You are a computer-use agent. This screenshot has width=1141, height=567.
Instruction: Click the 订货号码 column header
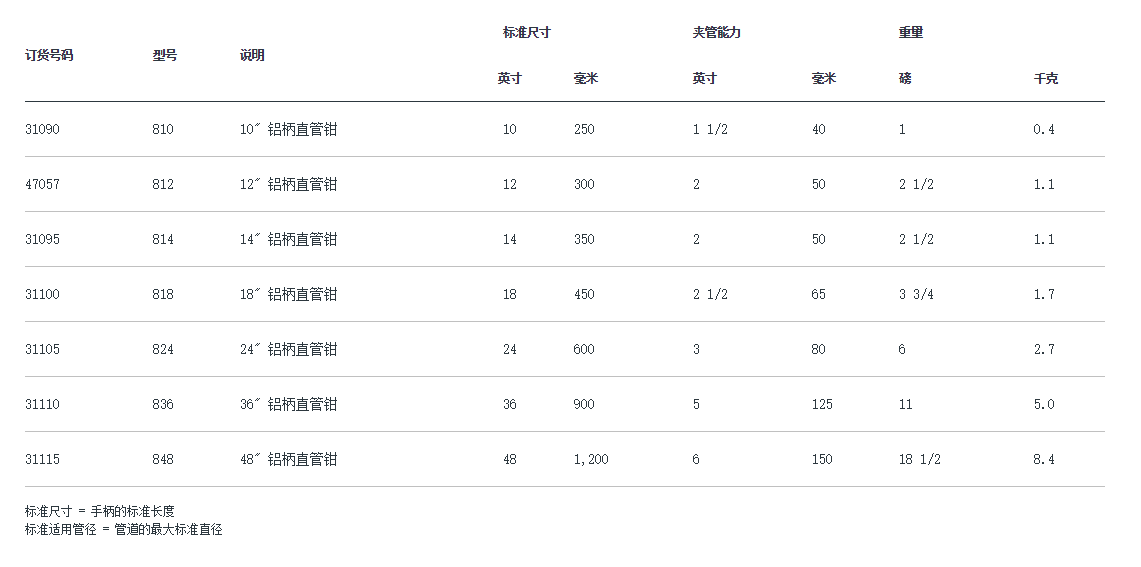point(49,55)
